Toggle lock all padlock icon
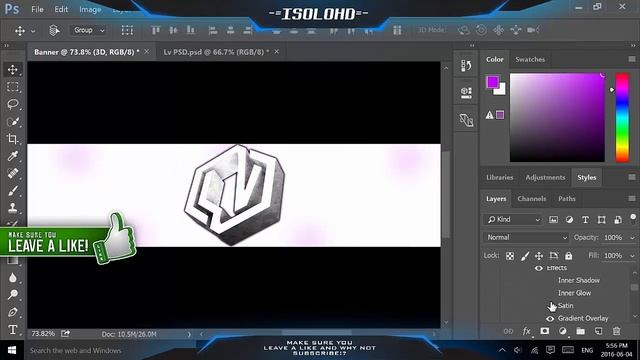Screen dimensions: 640x360 click(569, 256)
